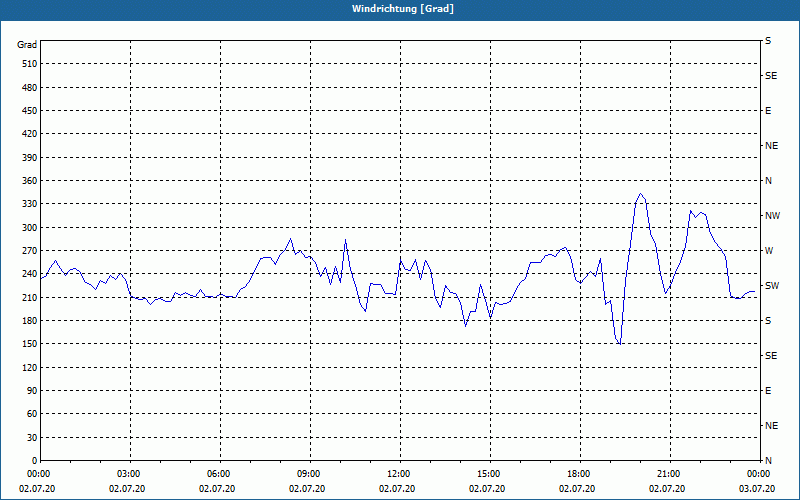Click the NW compass label
The image size is (800, 500).
tap(772, 216)
